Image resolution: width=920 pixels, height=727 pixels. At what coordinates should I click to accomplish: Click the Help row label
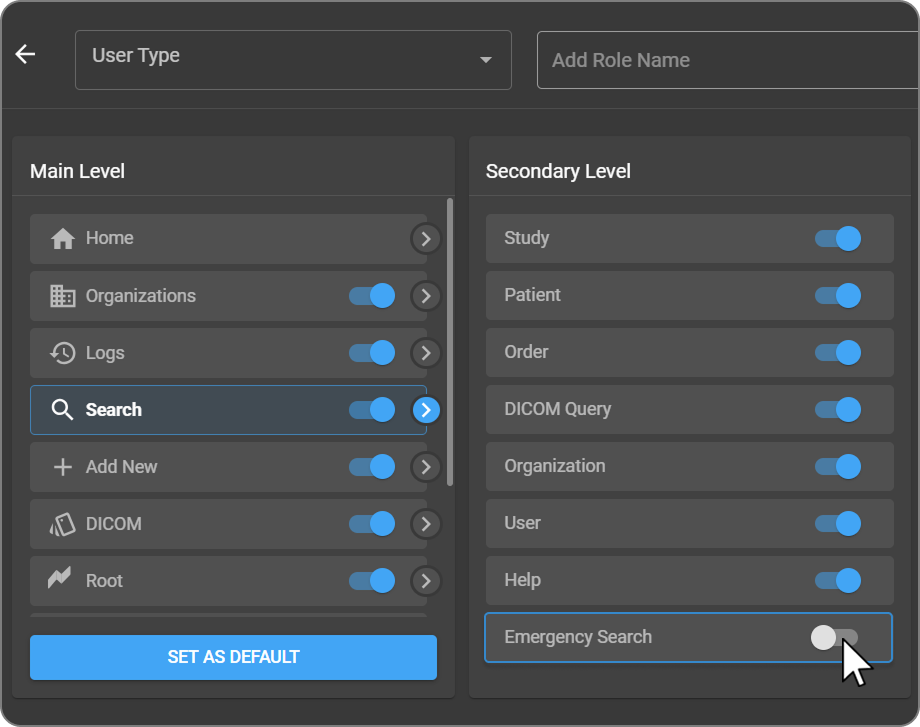tap(523, 580)
